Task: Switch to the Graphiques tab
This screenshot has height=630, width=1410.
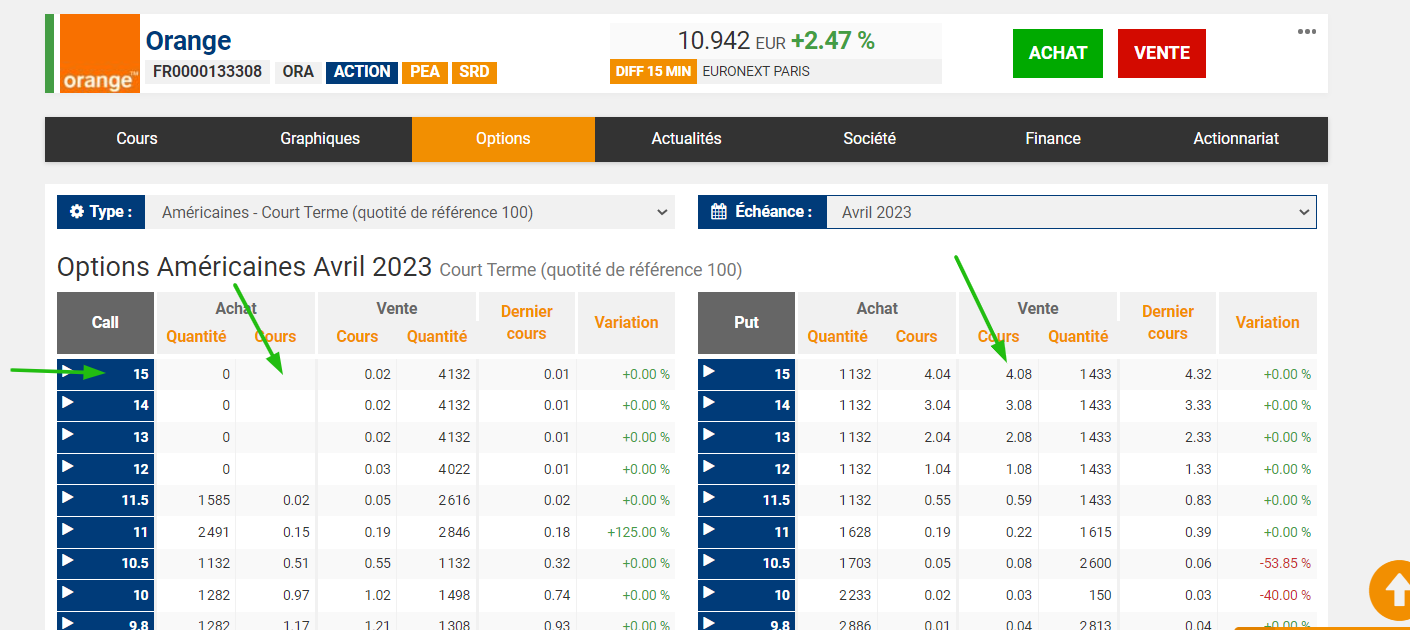Action: (320, 139)
